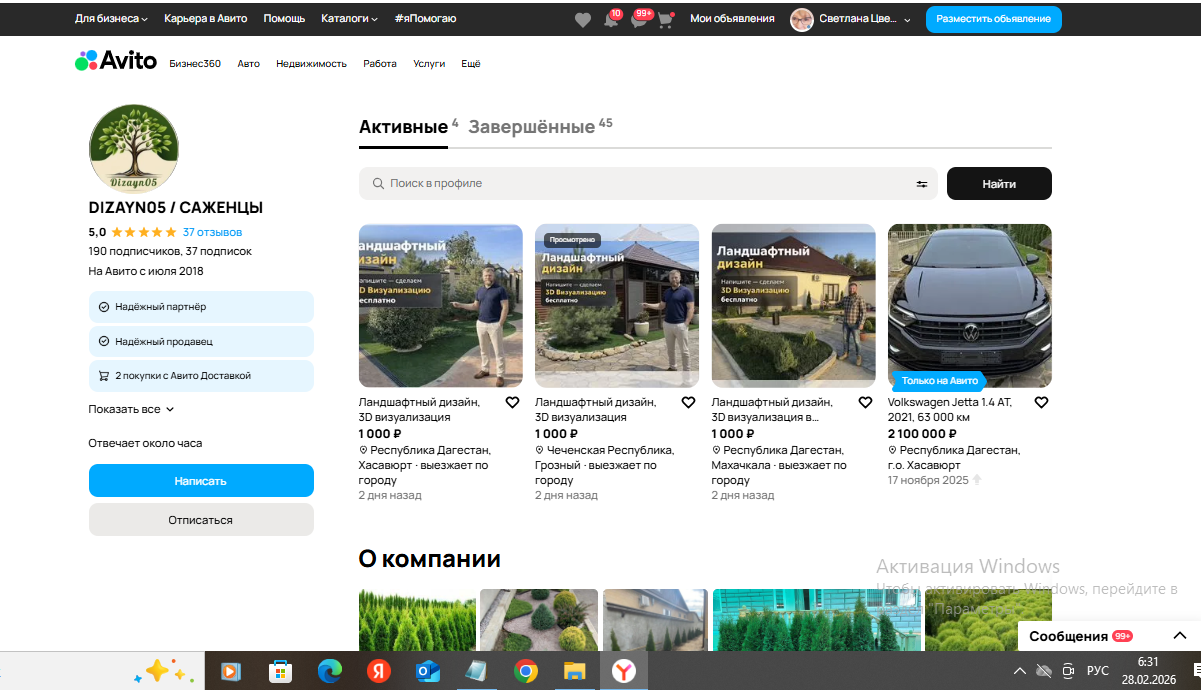Expand the Сообщения chat panel
This screenshot has height=690, width=1201.
1179,636
